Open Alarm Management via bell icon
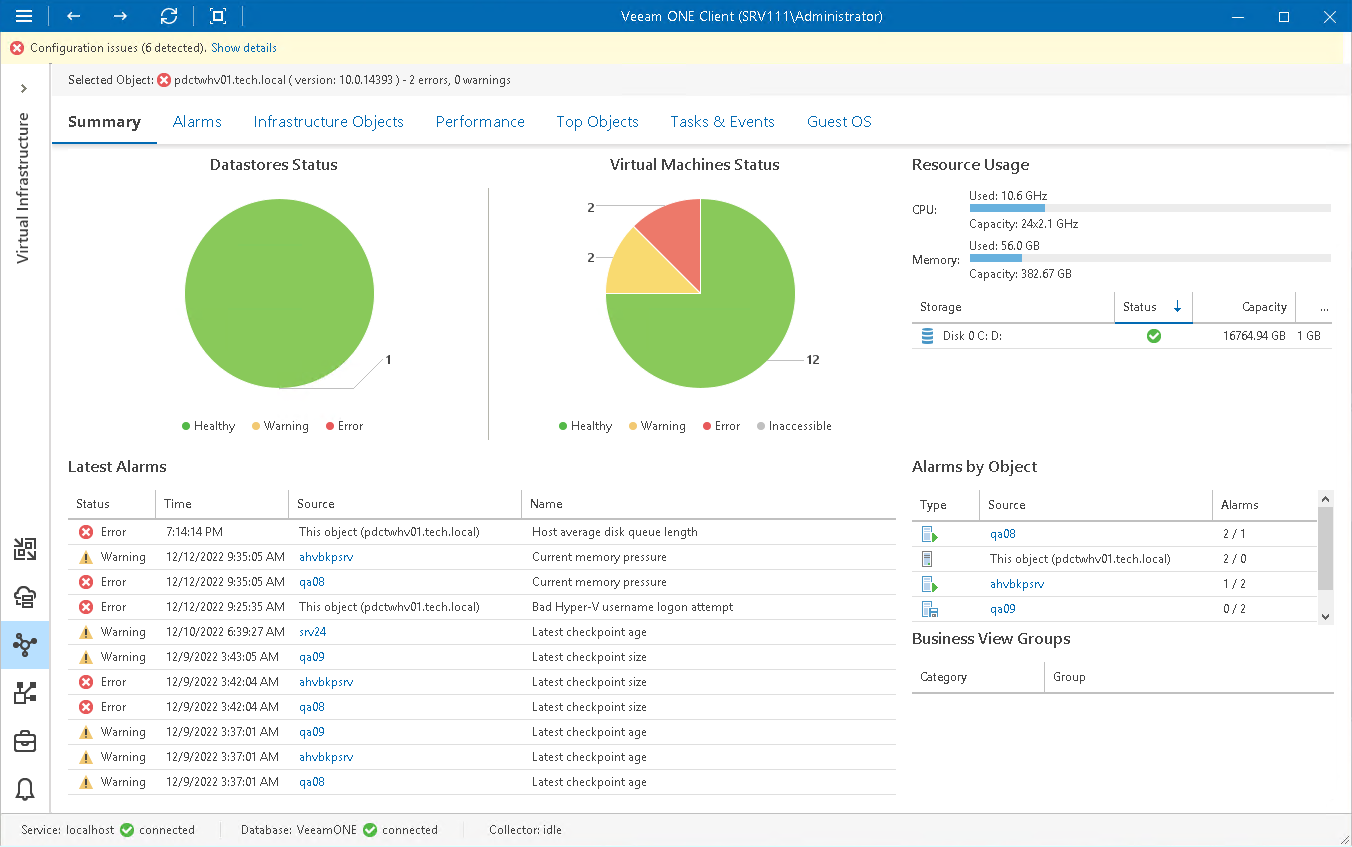Screen dimensions: 1352x847 coord(25,789)
